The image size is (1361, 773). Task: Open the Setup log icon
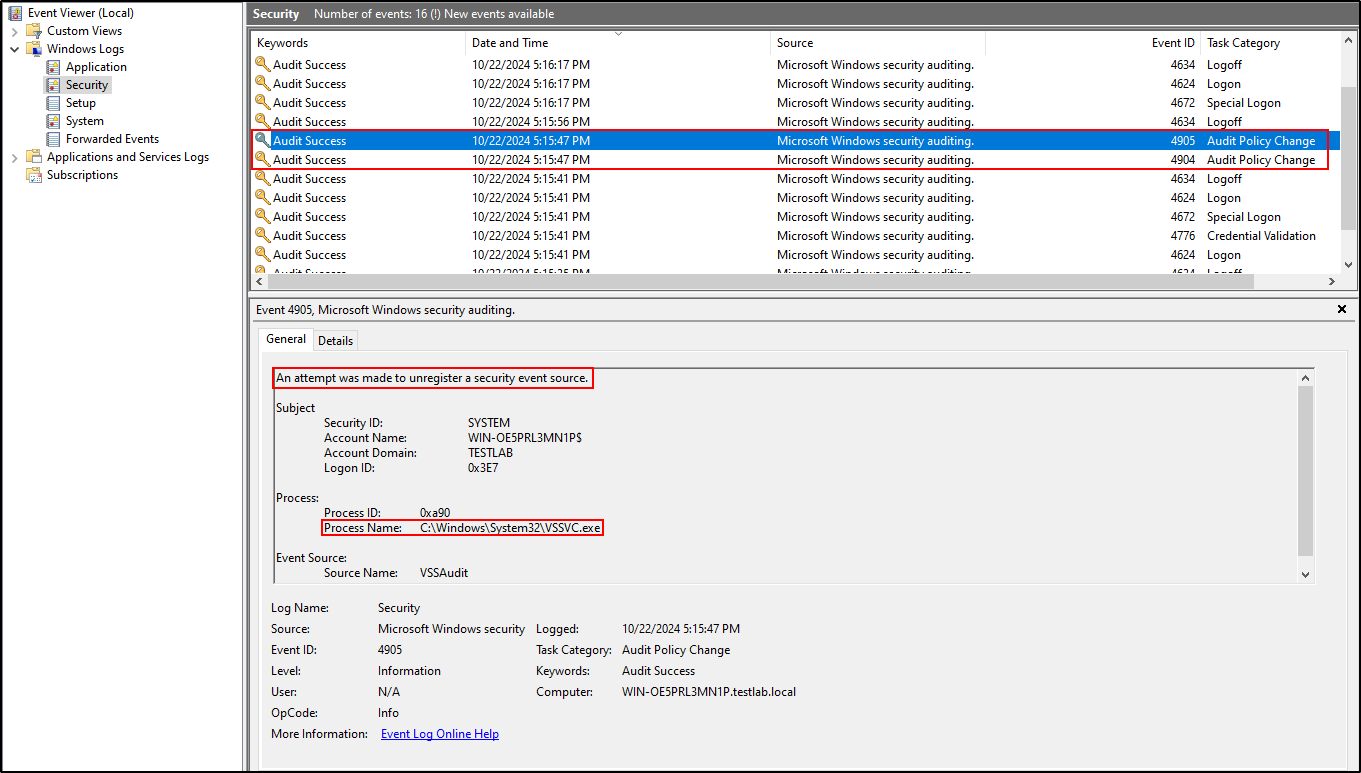(x=53, y=103)
